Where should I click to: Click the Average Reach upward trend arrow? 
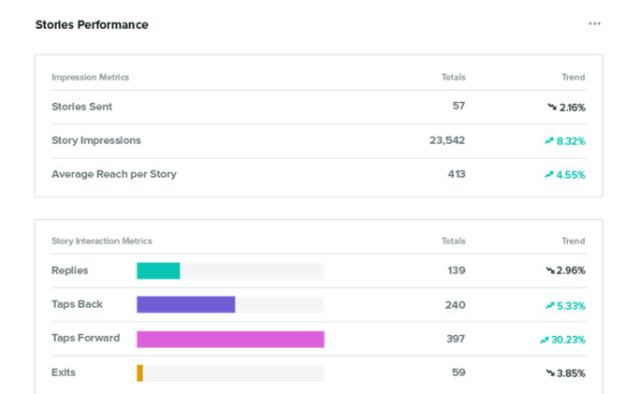tap(549, 175)
